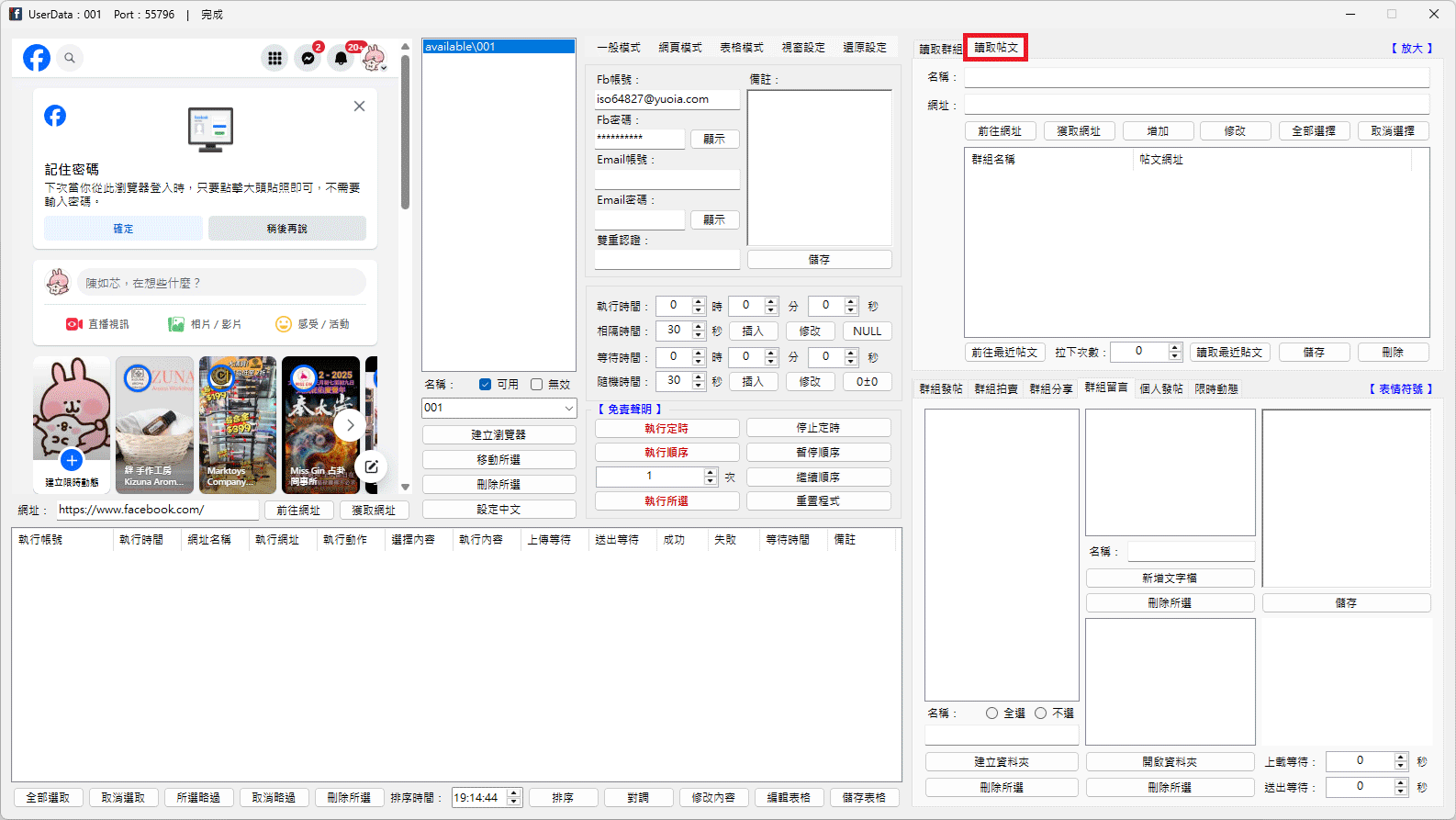
Task: Click the 設定中文 button
Action: click(498, 510)
